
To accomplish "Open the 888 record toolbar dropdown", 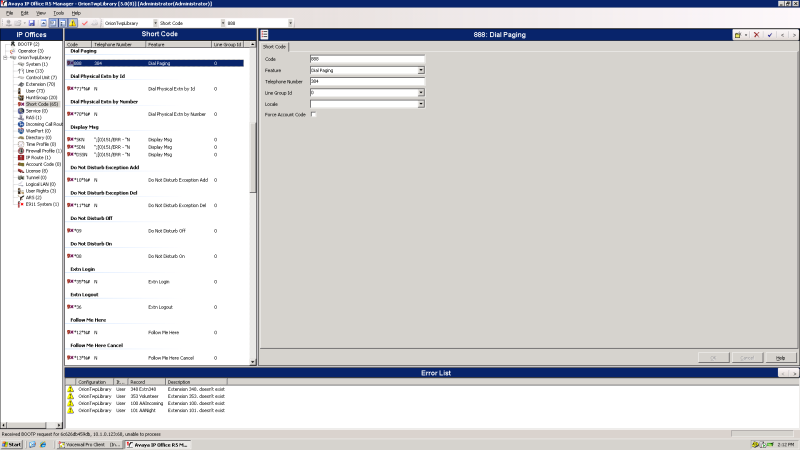I will click(290, 23).
